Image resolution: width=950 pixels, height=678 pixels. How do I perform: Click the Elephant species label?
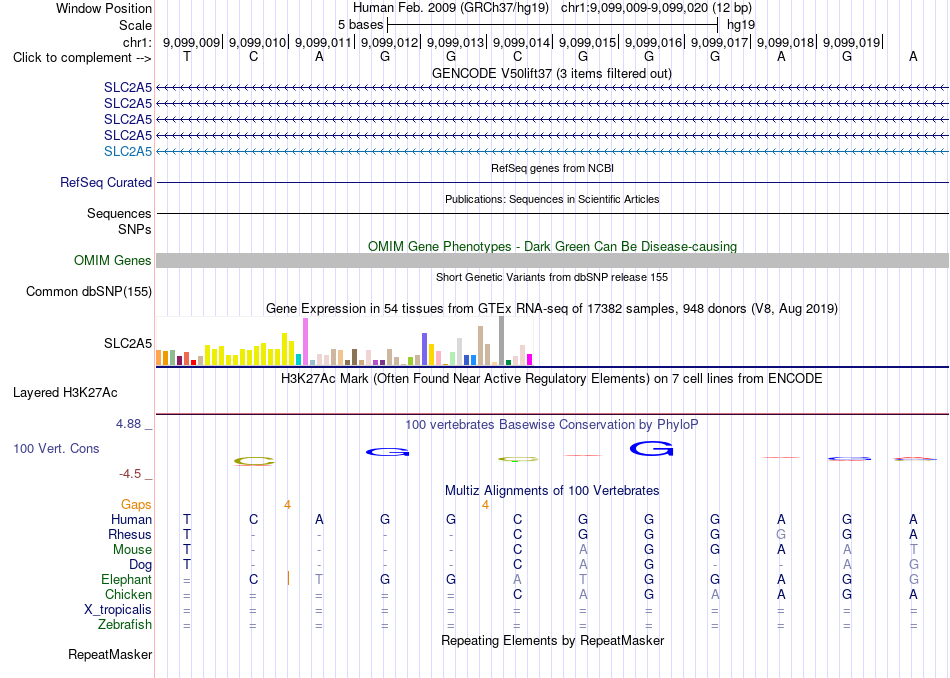coord(126,579)
